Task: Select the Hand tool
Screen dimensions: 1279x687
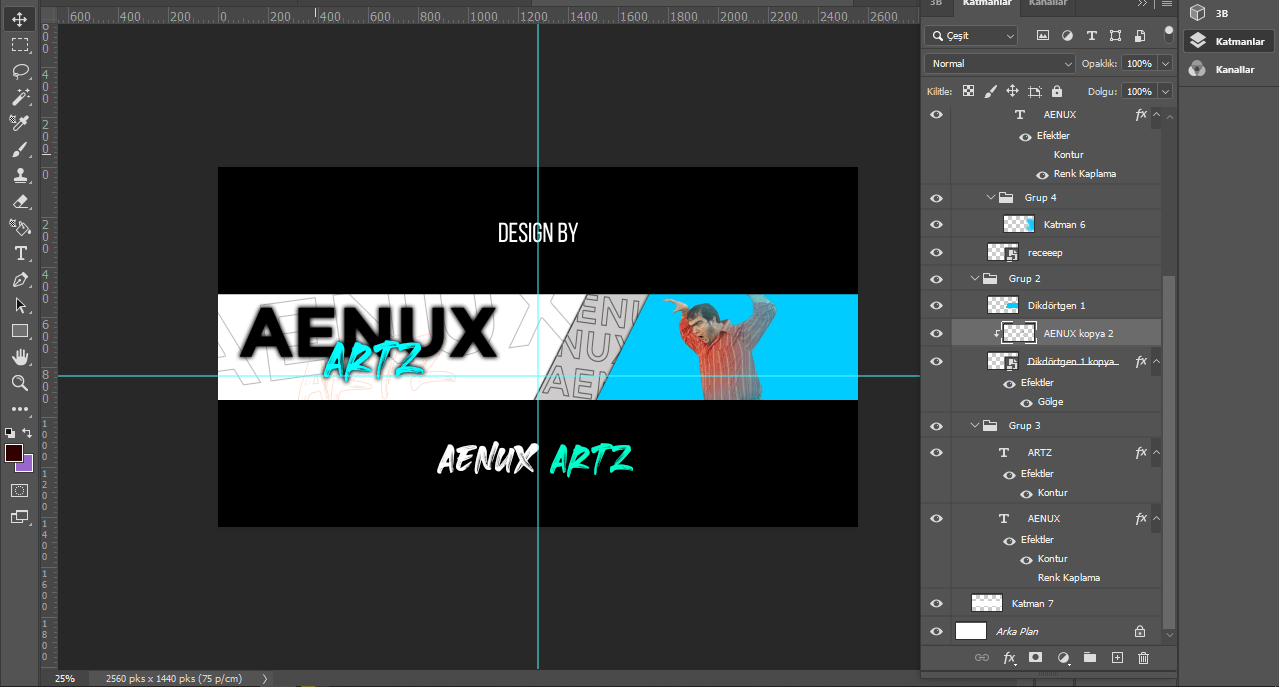Action: click(20, 357)
